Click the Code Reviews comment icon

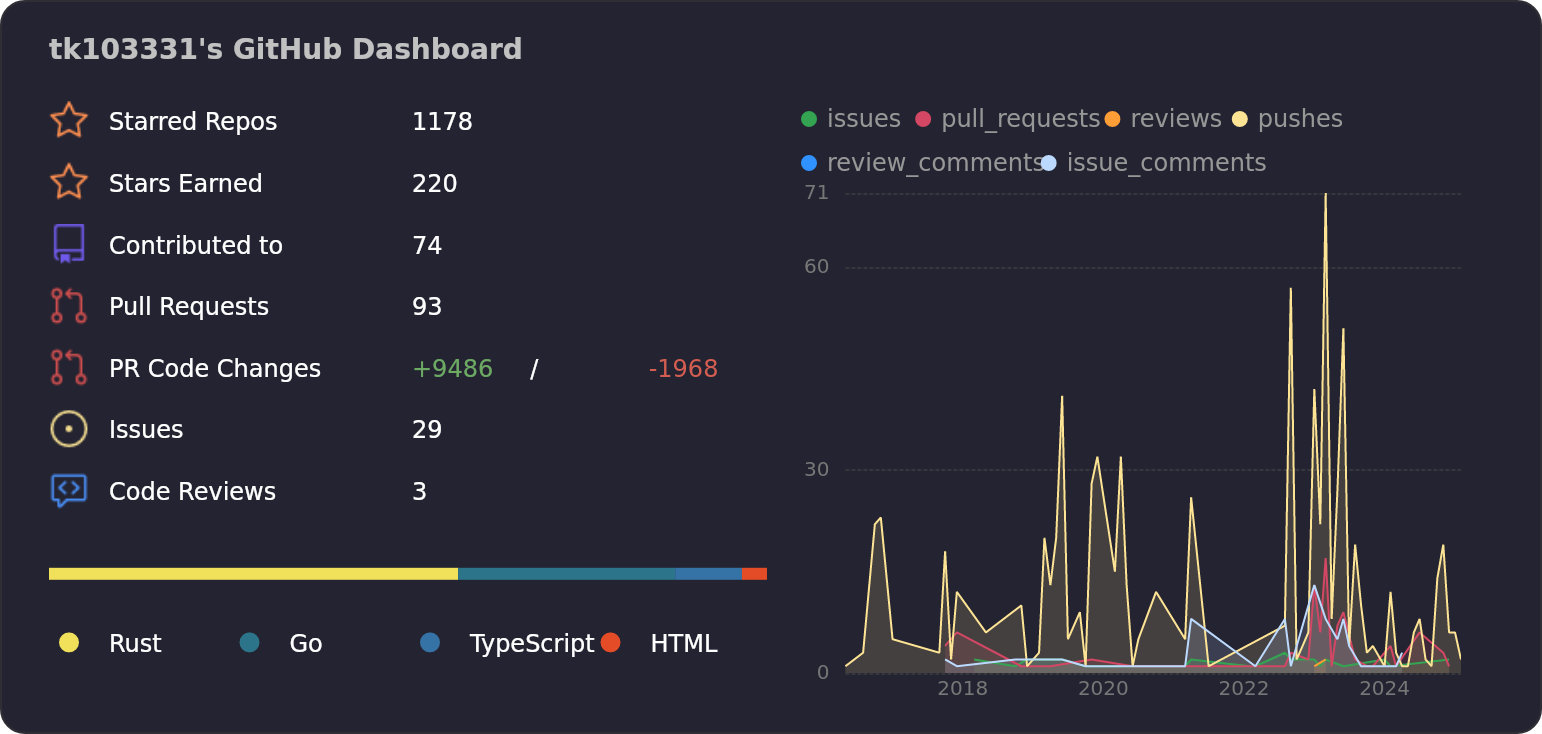coord(69,491)
